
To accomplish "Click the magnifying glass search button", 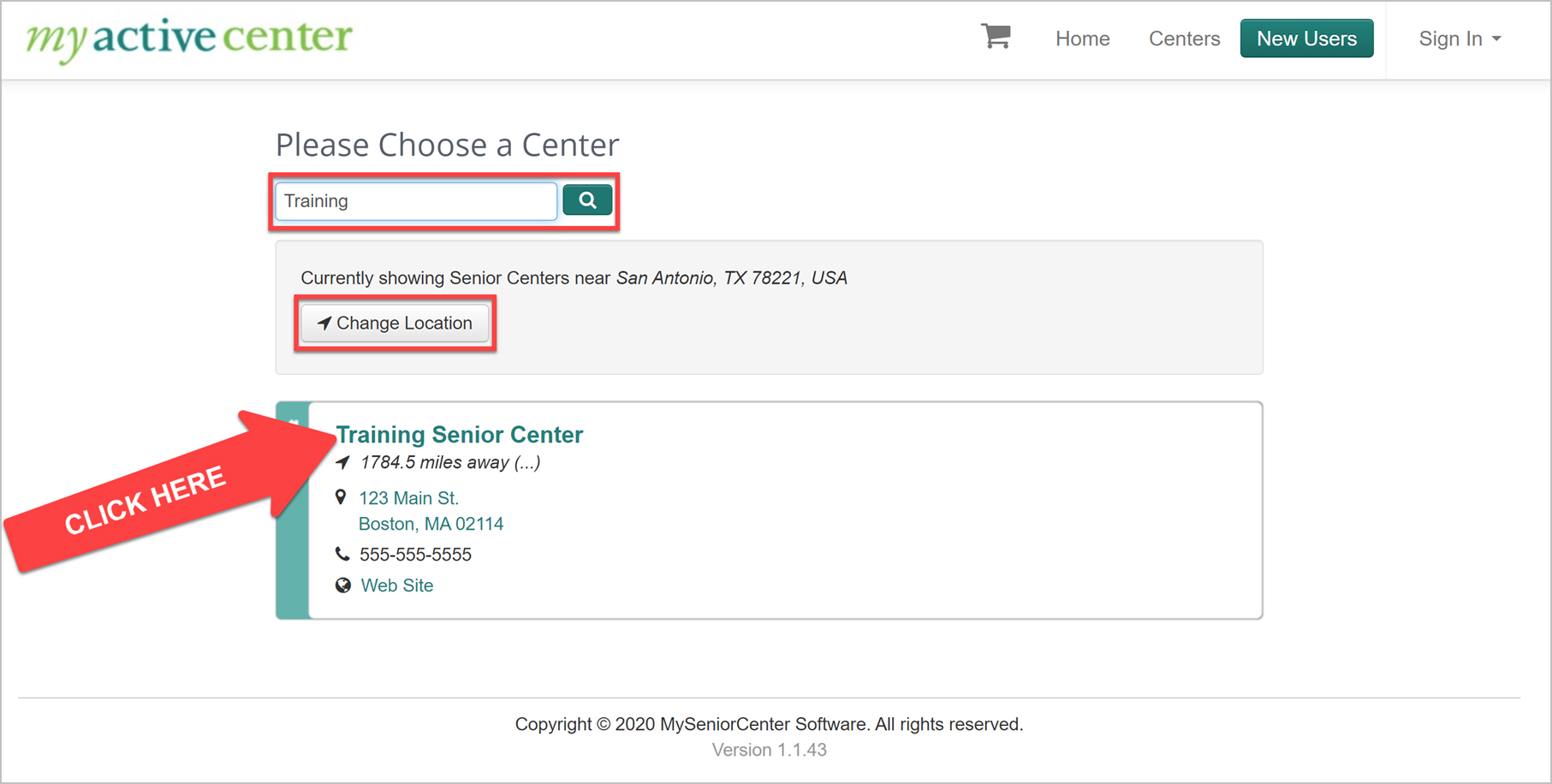I will coord(587,200).
